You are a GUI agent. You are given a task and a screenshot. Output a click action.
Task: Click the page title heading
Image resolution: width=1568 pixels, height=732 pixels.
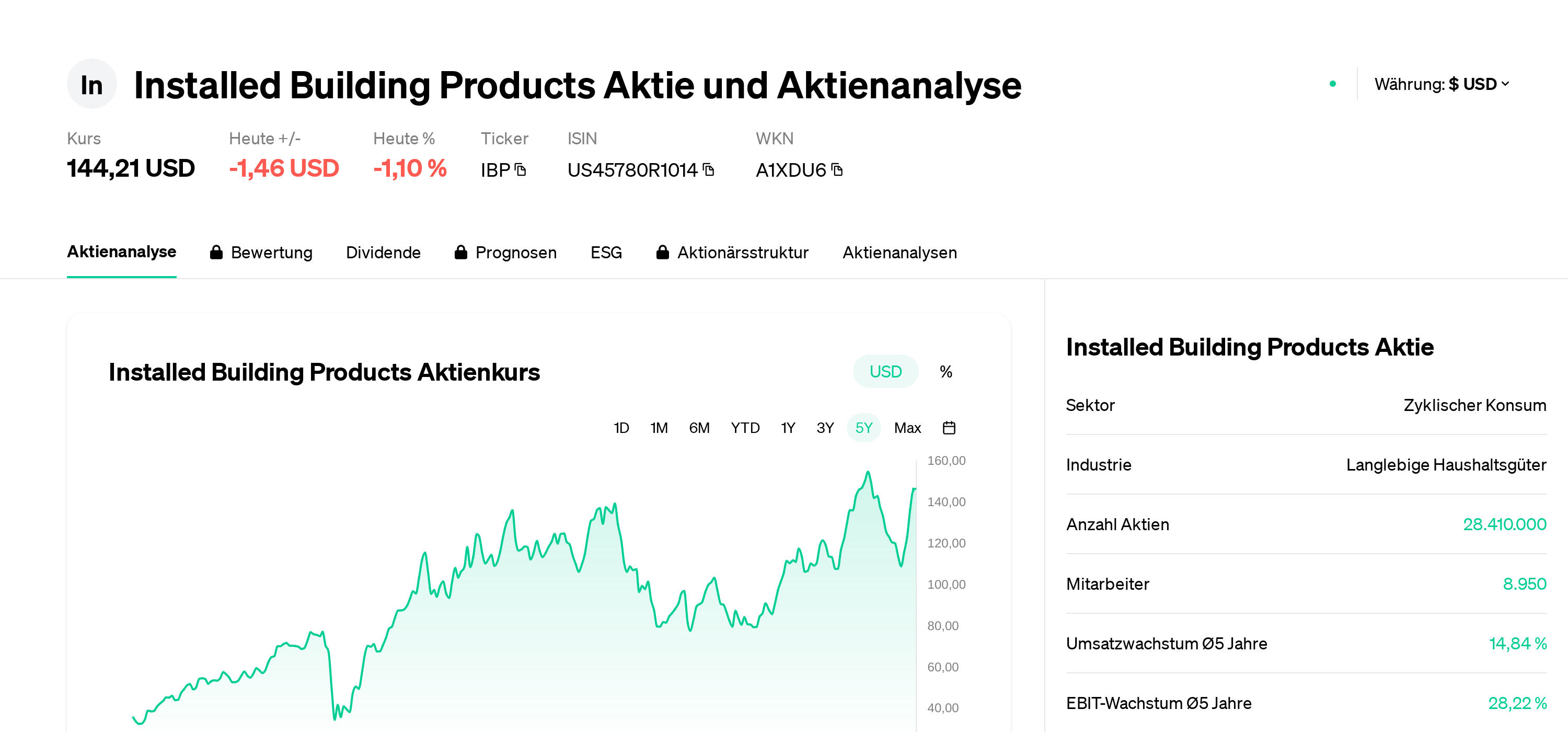[577, 85]
